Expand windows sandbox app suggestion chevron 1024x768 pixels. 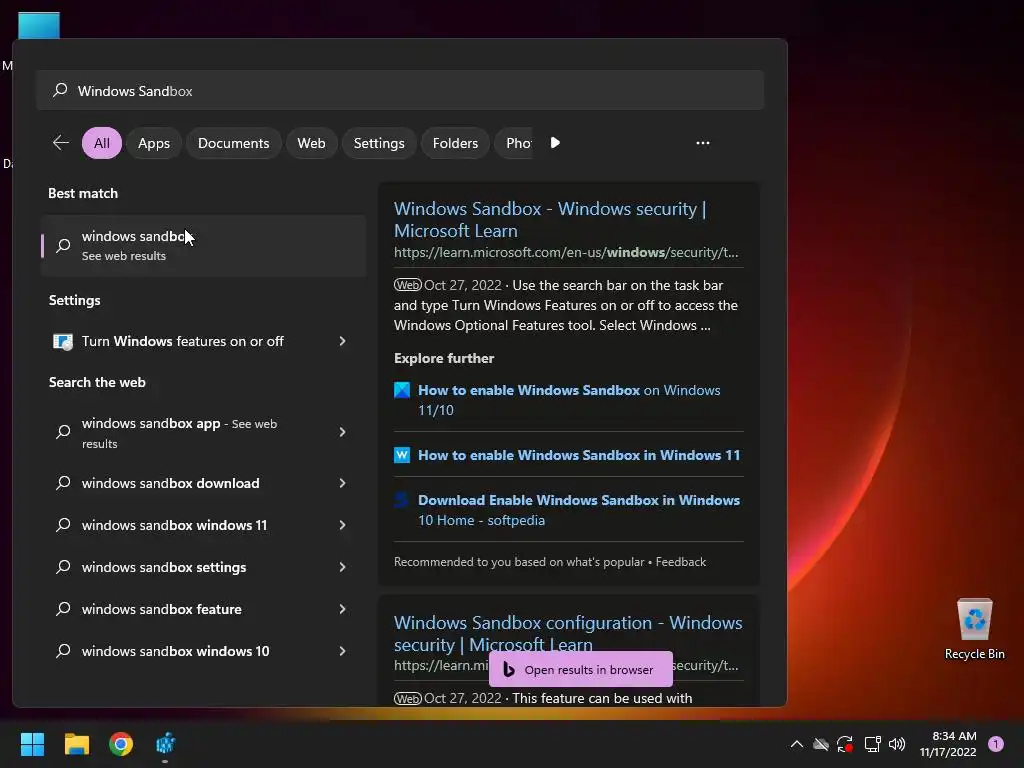coord(342,432)
